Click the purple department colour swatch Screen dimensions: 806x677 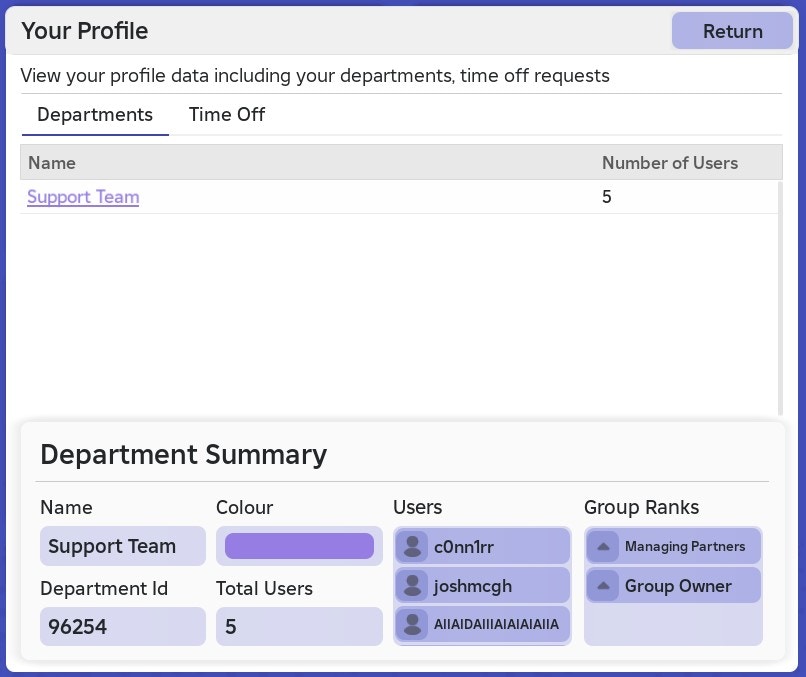point(299,546)
